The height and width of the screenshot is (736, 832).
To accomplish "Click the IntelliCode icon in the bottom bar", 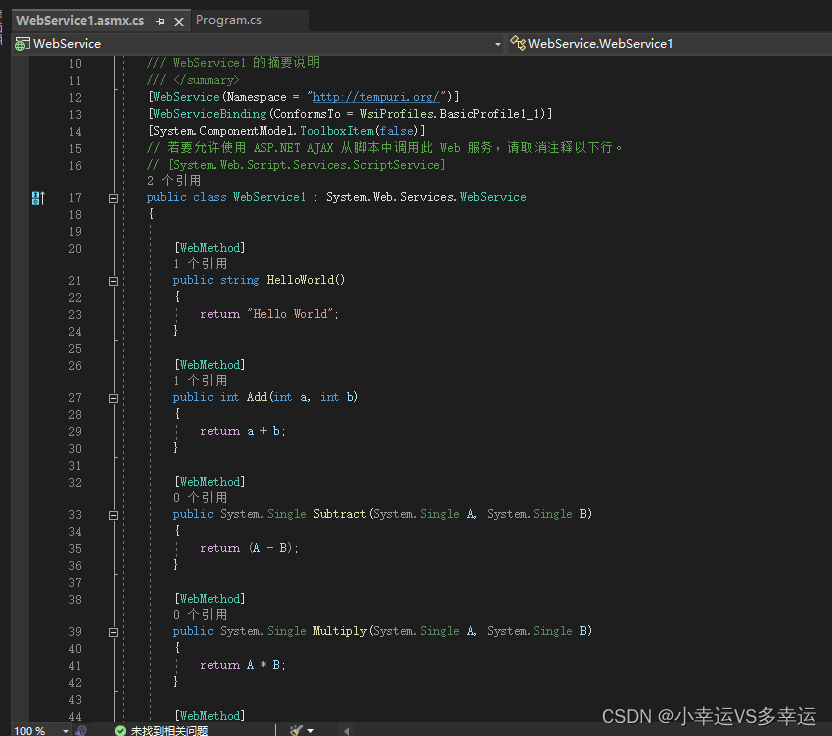I will [x=81, y=731].
